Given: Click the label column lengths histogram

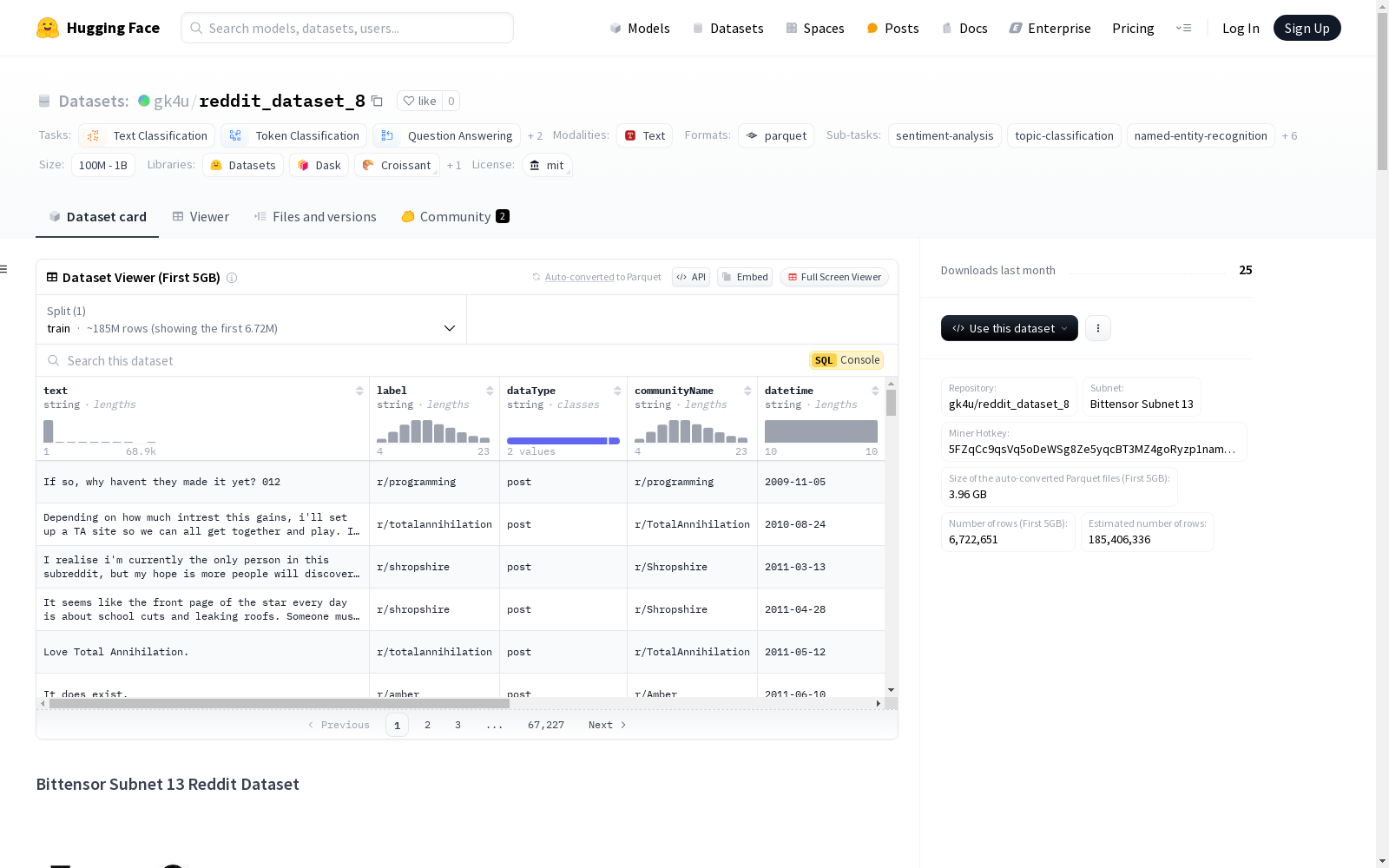Looking at the screenshot, I should 433,431.
